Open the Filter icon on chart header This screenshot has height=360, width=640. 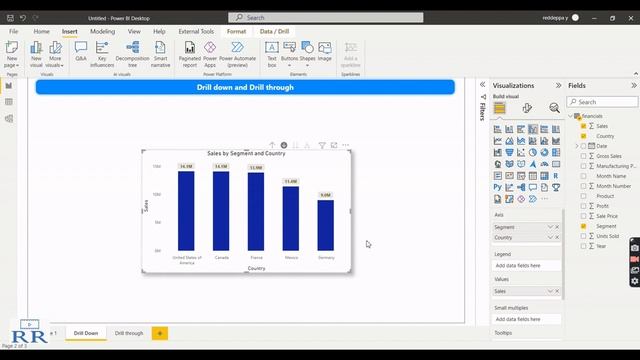(x=322, y=145)
